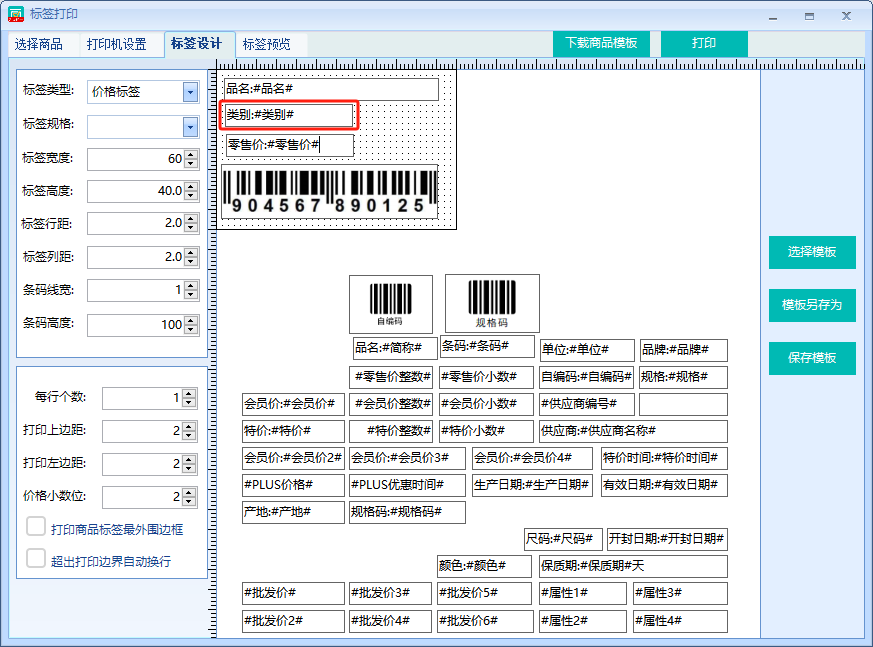Switch to the 选择商品 tab
Image resolution: width=873 pixels, height=647 pixels.
(x=38, y=44)
